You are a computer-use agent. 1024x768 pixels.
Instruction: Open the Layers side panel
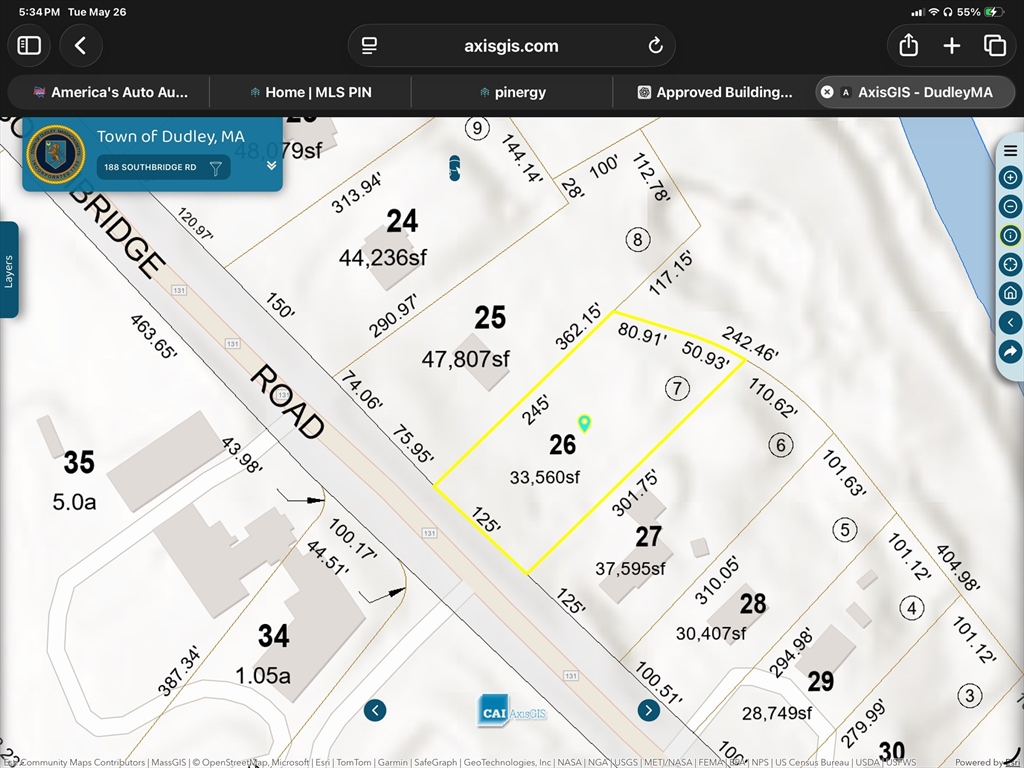point(9,270)
